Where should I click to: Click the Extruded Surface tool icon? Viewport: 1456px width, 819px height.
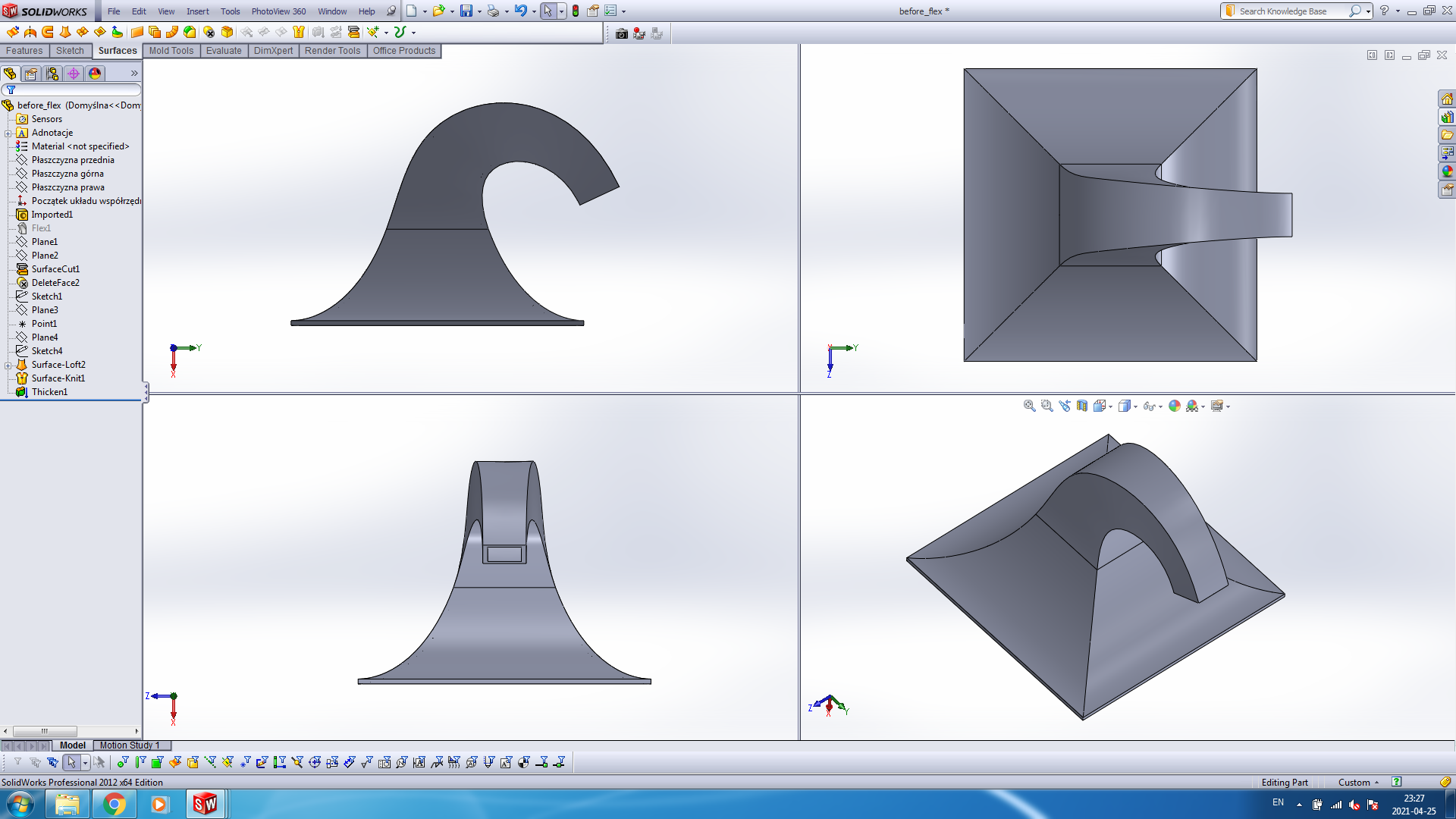tap(13, 32)
